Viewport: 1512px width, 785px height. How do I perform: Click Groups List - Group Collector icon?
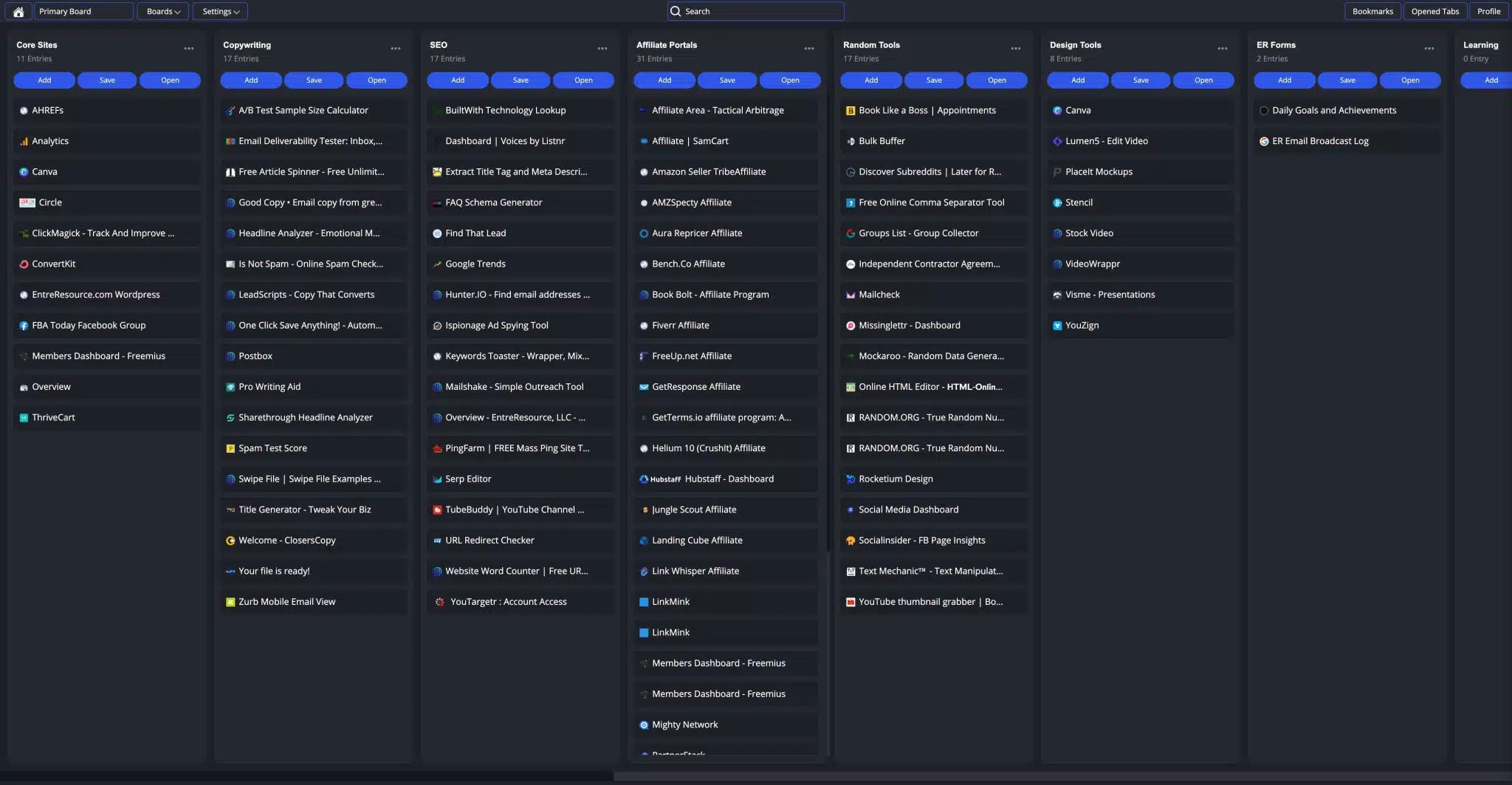pyautogui.click(x=850, y=233)
